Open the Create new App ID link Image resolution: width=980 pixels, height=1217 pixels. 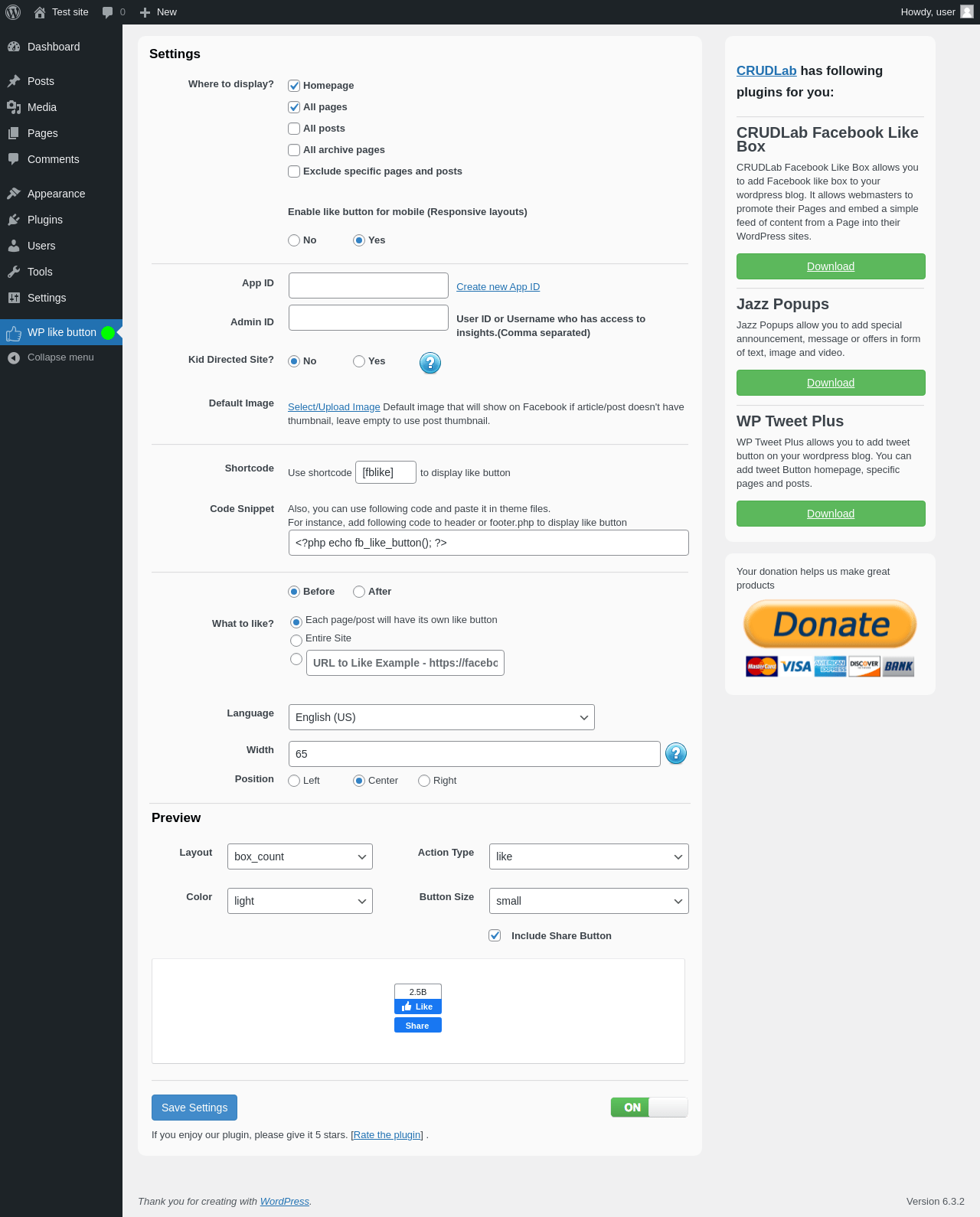tap(498, 287)
